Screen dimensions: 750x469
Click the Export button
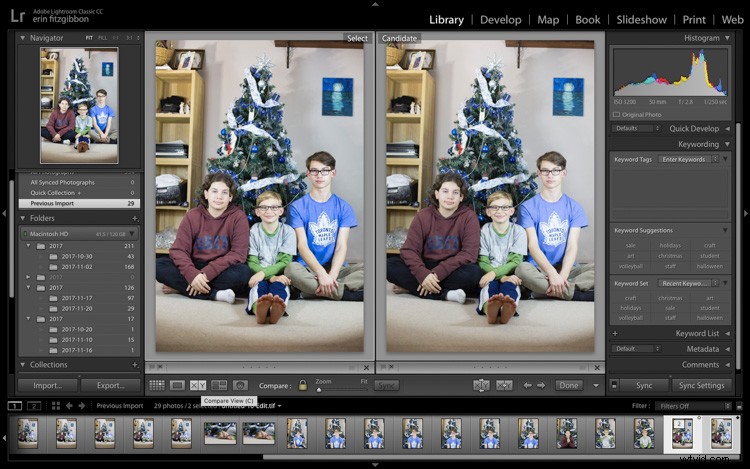tap(110, 385)
